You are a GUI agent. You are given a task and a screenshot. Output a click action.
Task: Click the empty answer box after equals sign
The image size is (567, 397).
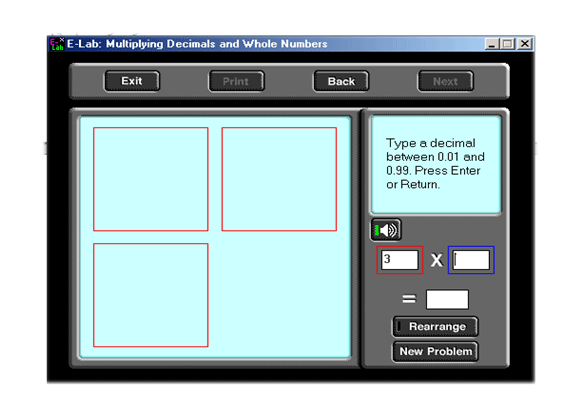click(x=447, y=299)
